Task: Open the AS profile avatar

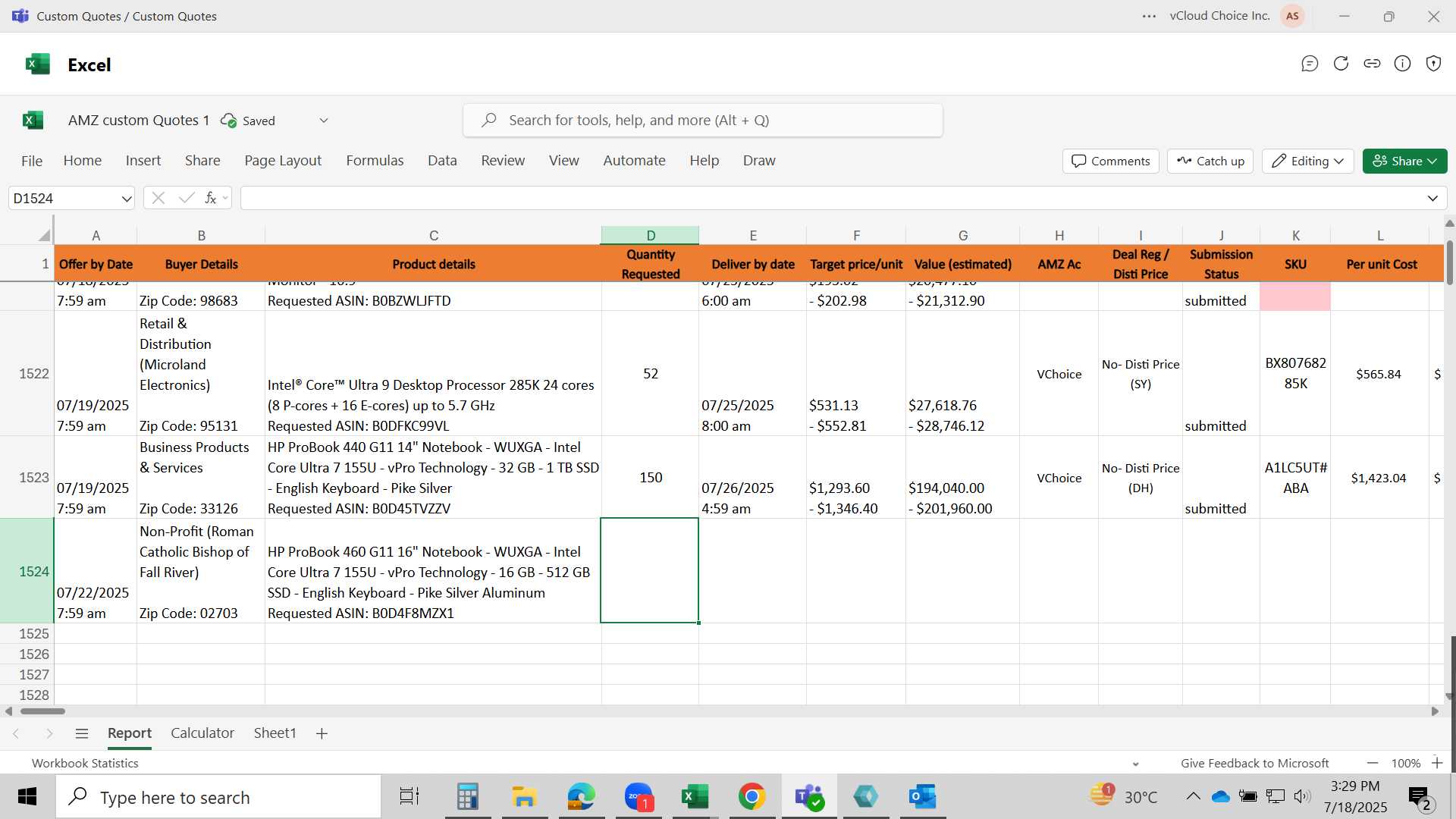Action: 1292,16
